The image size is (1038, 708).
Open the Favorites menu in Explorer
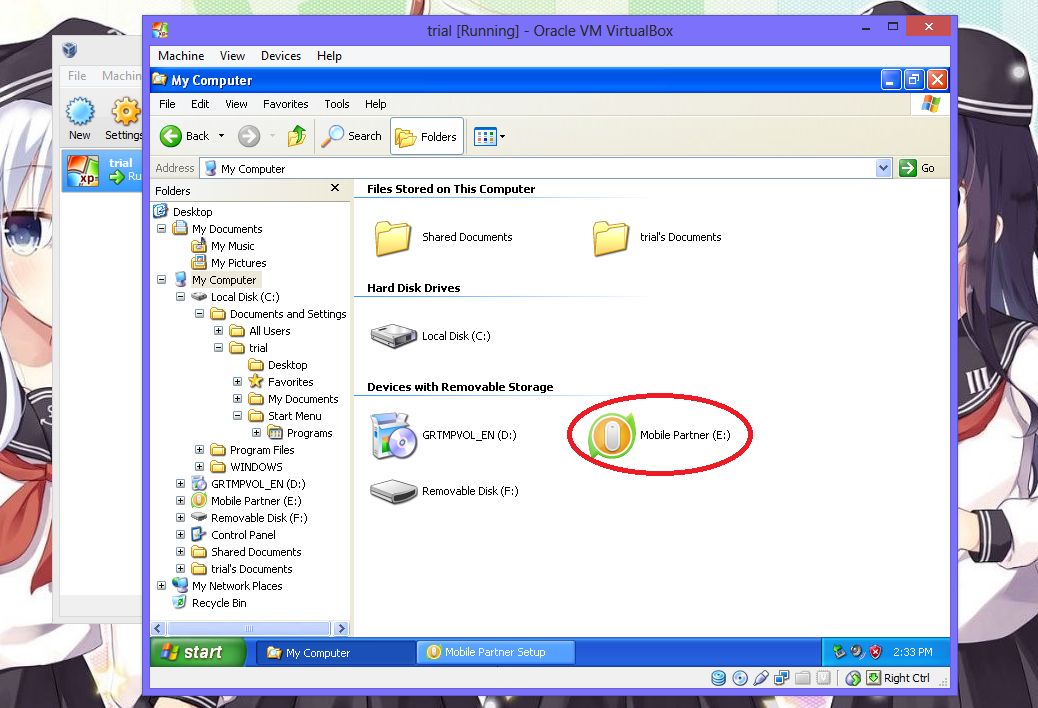[285, 104]
